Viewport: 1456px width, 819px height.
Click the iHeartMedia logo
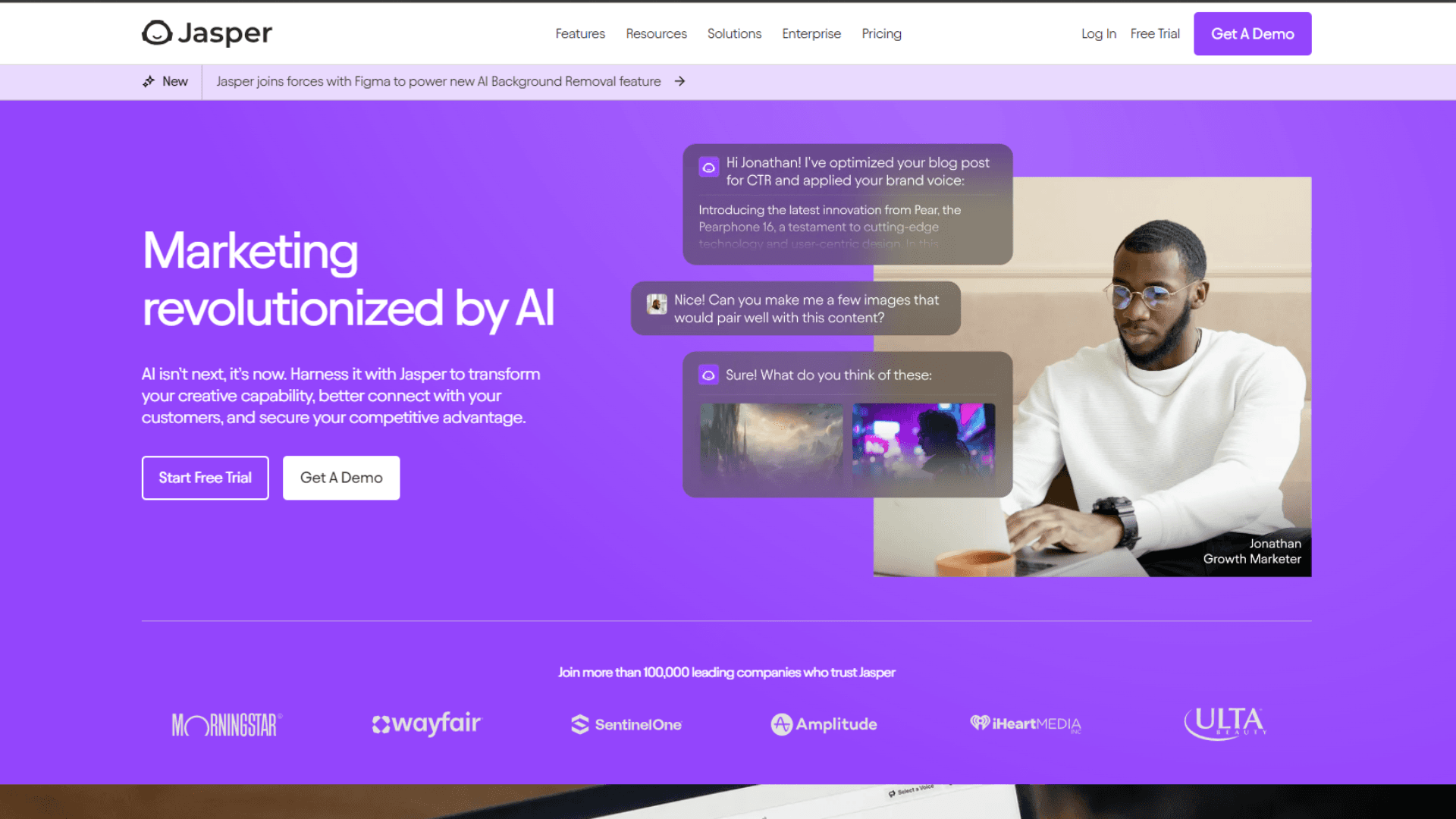point(1025,723)
